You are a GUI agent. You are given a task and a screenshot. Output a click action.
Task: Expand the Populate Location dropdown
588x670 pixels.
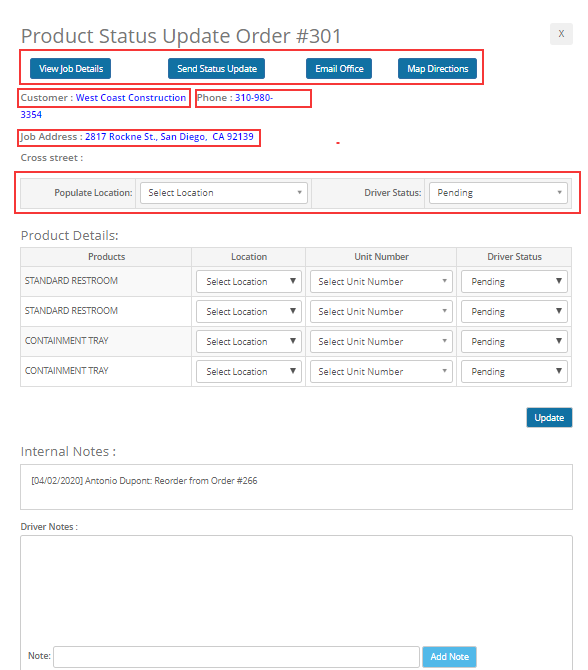[x=224, y=193]
